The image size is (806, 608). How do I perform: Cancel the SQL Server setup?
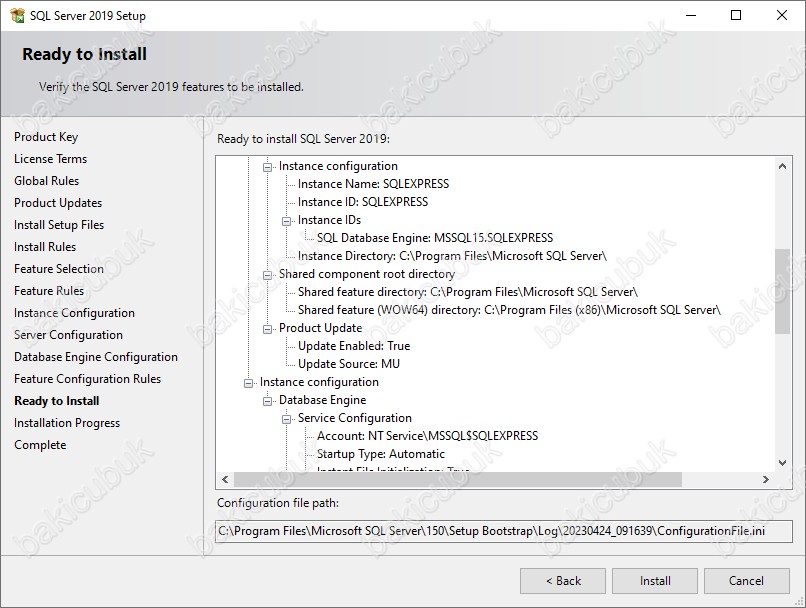click(x=746, y=581)
